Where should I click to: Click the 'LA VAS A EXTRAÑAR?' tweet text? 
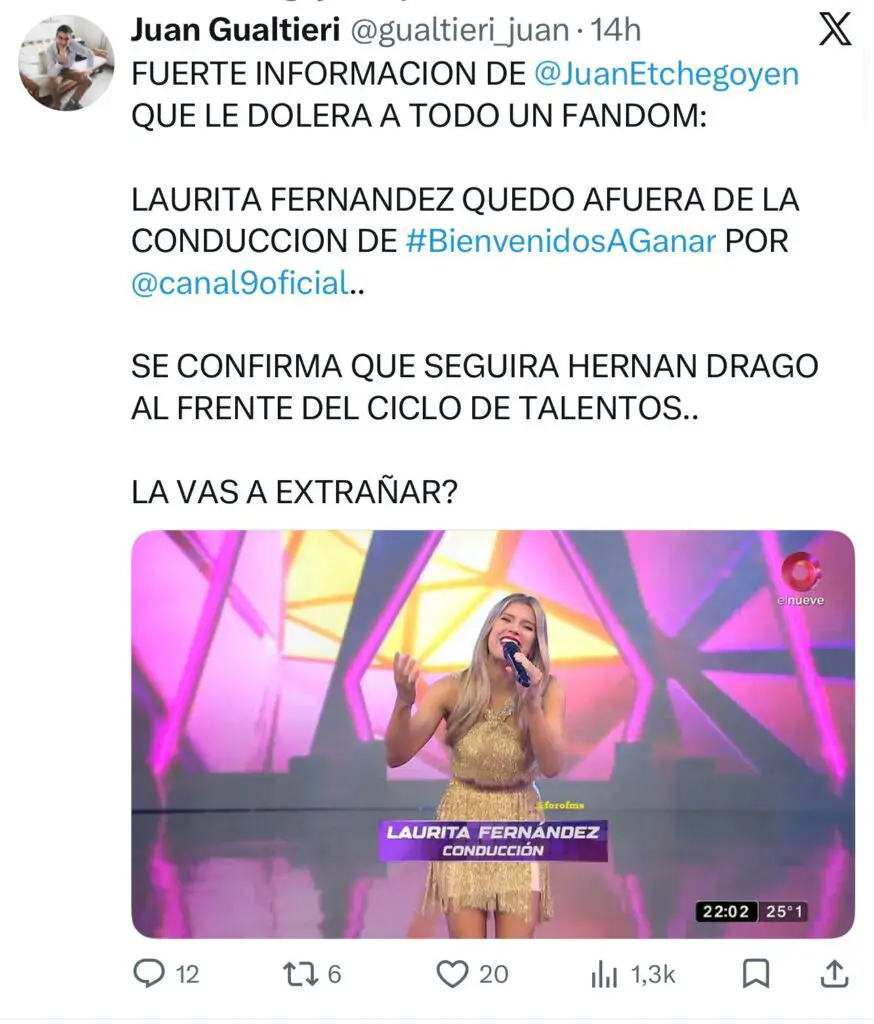[295, 492]
